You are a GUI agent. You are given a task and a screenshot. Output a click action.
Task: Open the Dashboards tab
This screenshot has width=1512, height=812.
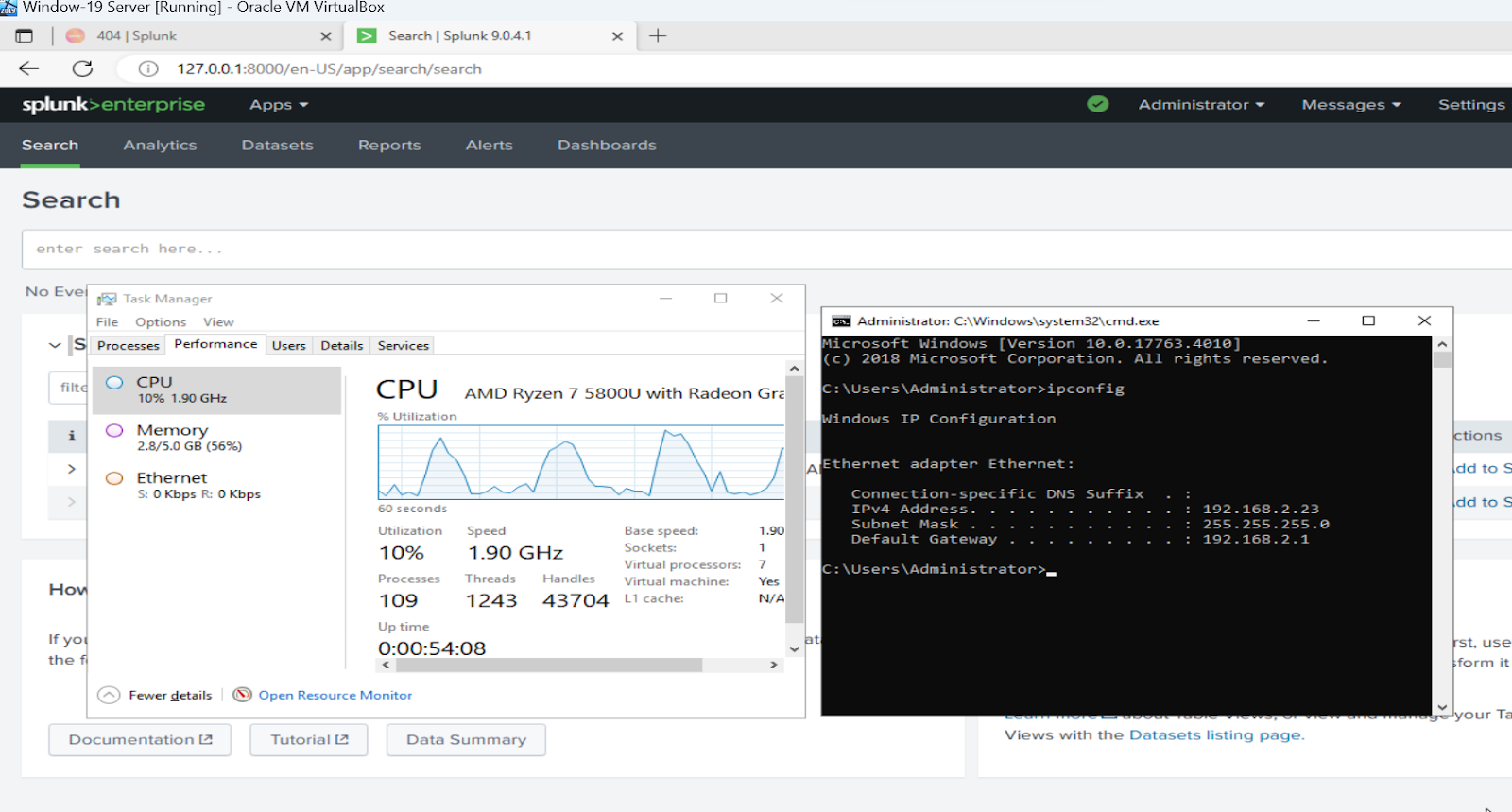607,145
